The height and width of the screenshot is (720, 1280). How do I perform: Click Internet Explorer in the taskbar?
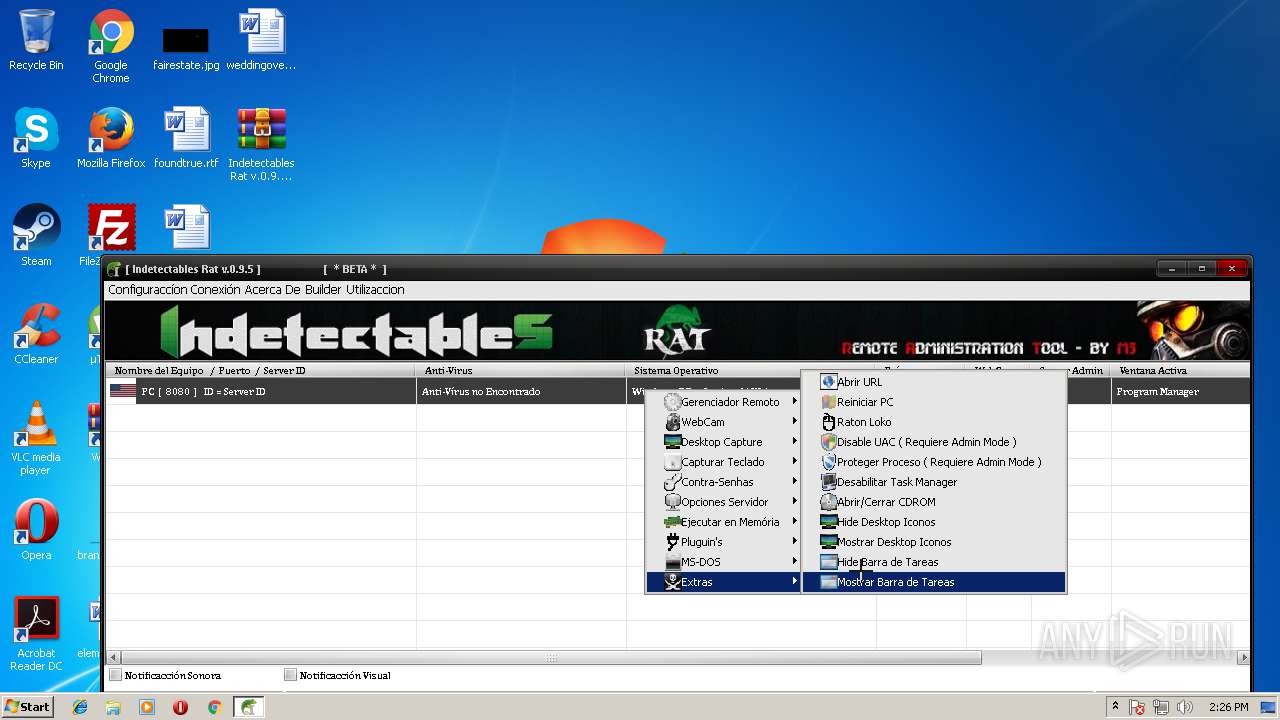pyautogui.click(x=80, y=707)
